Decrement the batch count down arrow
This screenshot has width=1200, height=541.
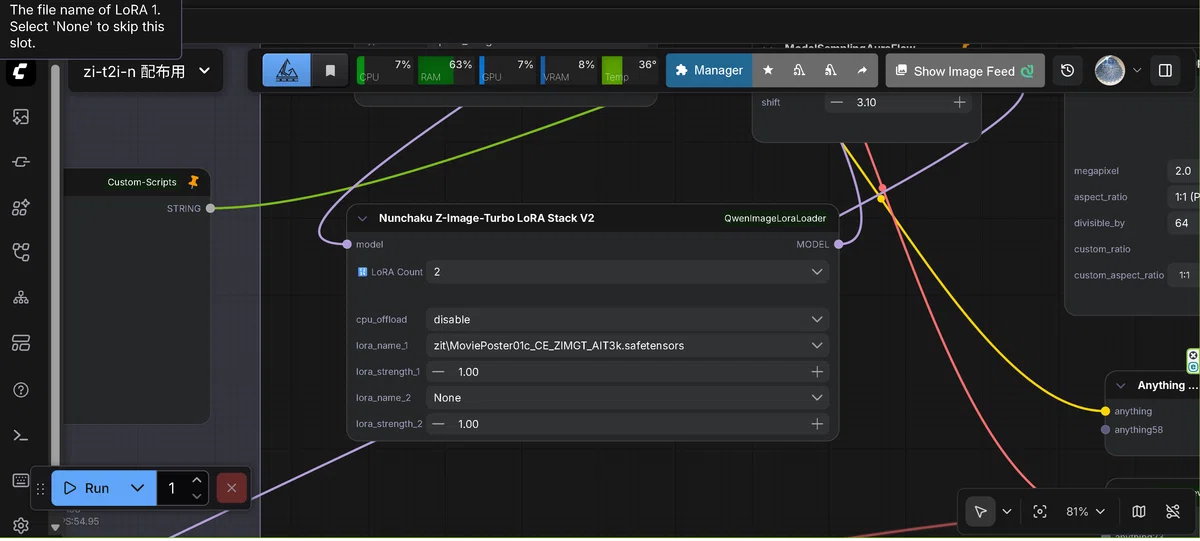point(197,496)
